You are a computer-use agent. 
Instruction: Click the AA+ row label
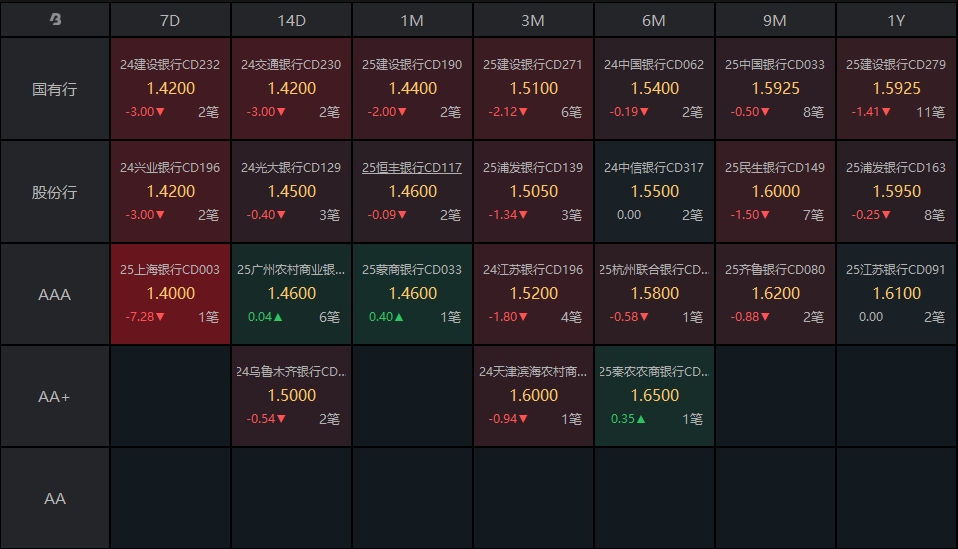coord(54,396)
